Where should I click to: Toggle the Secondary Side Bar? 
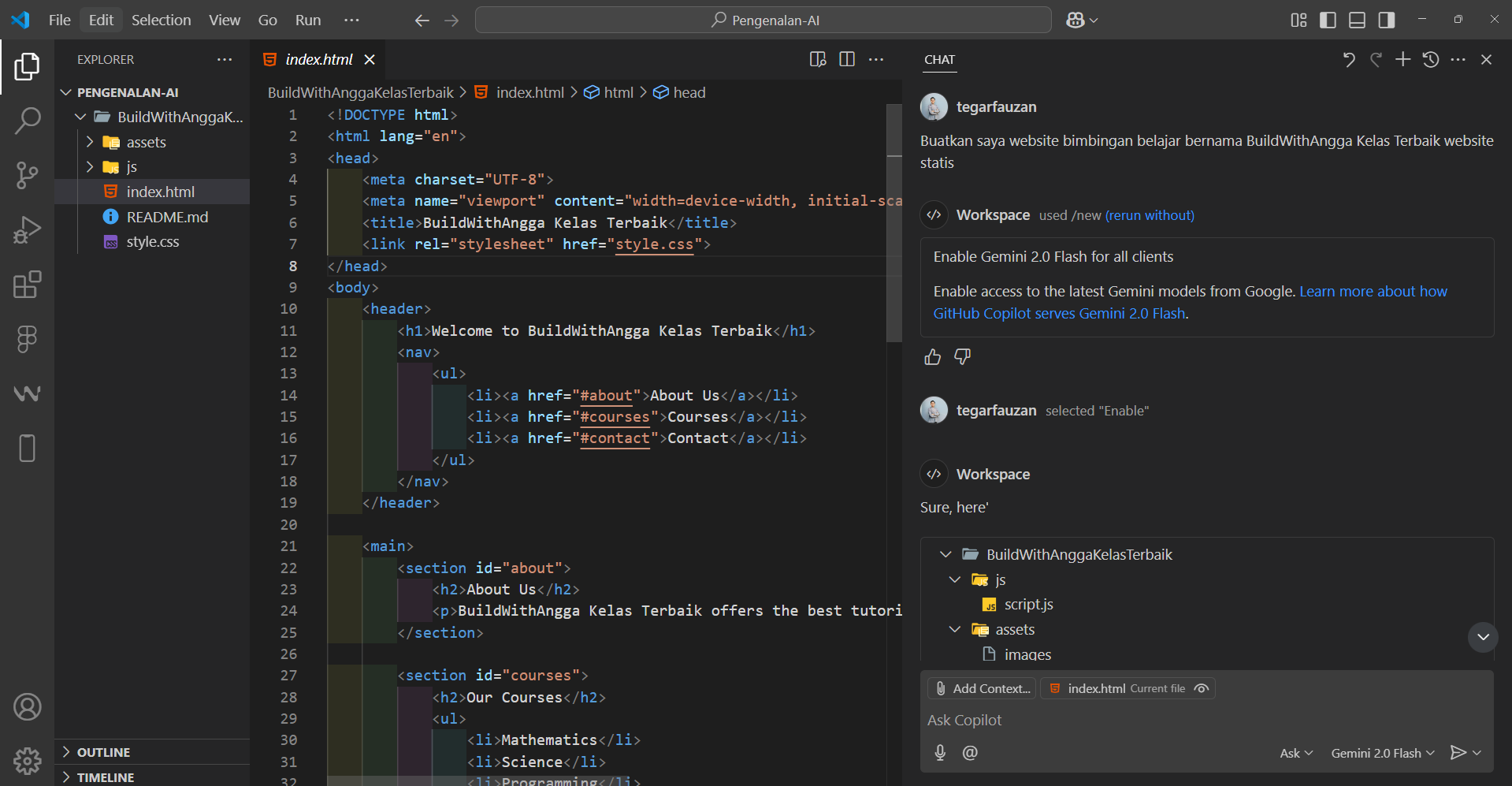[1387, 20]
